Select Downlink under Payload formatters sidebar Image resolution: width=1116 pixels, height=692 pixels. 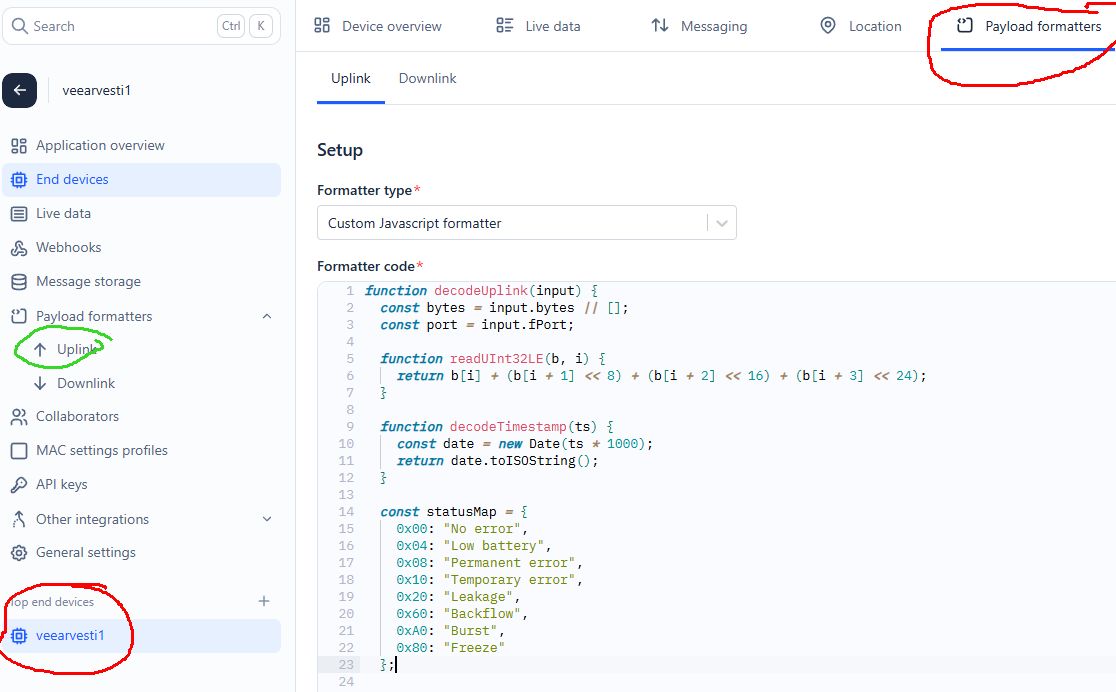(85, 383)
